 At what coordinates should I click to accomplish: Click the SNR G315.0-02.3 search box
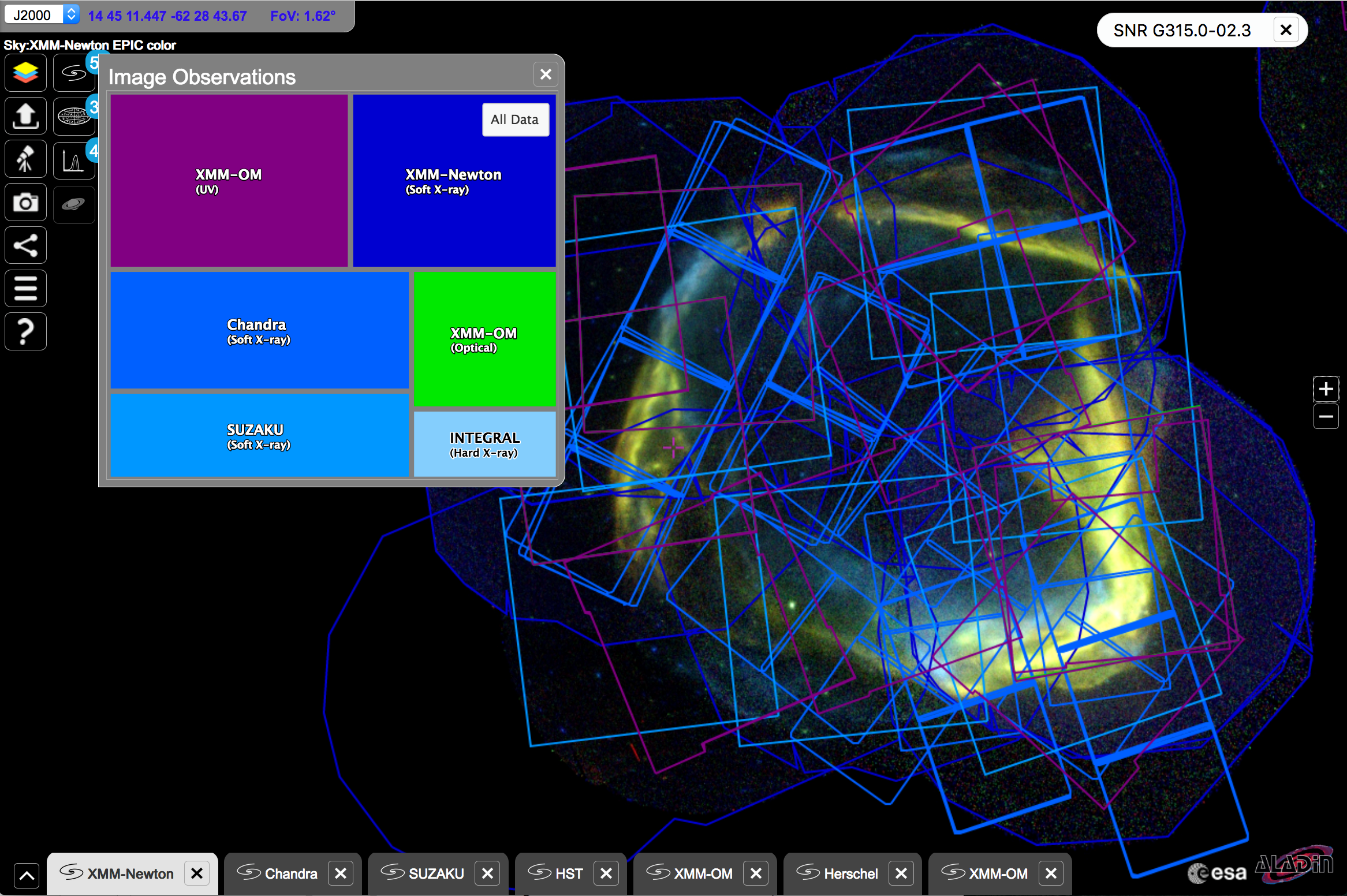click(1182, 30)
